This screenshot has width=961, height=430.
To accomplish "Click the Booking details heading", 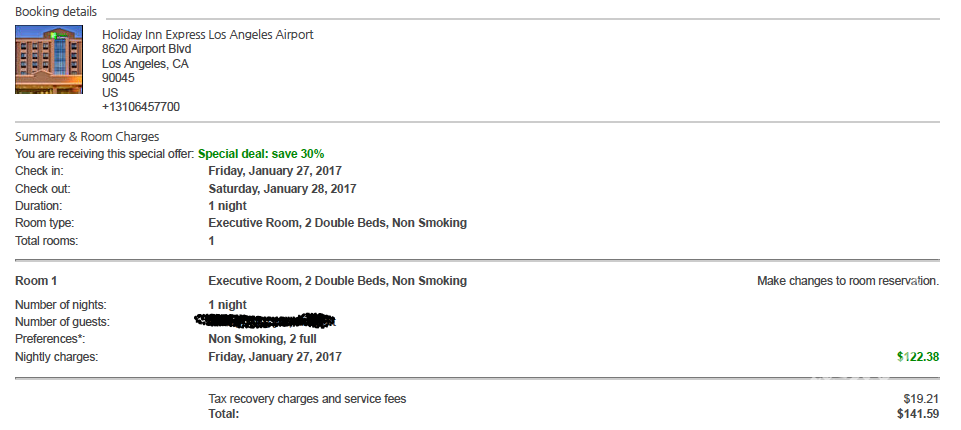I will coord(56,12).
